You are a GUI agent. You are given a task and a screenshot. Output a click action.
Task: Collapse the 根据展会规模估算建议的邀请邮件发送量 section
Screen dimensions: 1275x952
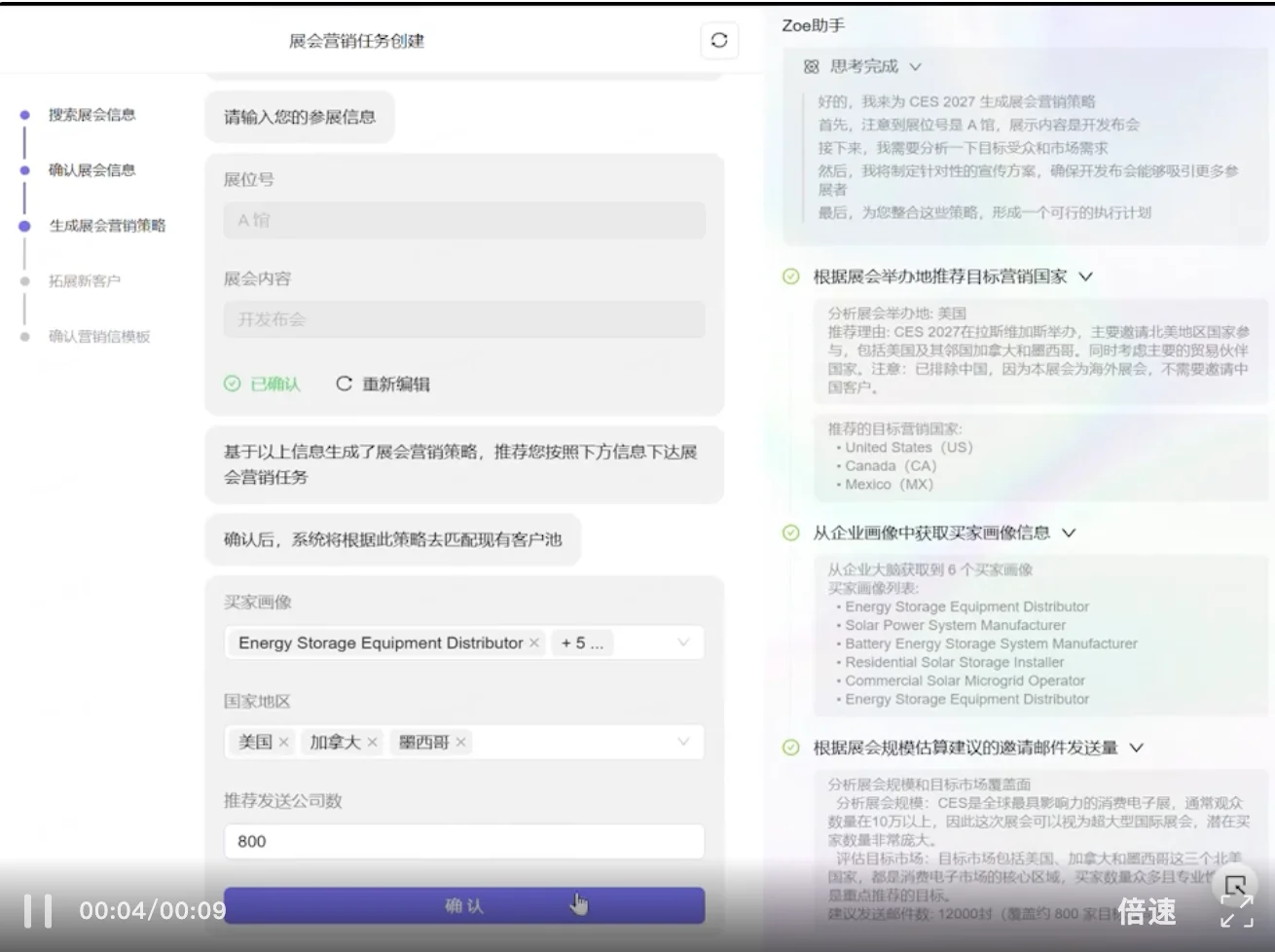pos(1137,748)
